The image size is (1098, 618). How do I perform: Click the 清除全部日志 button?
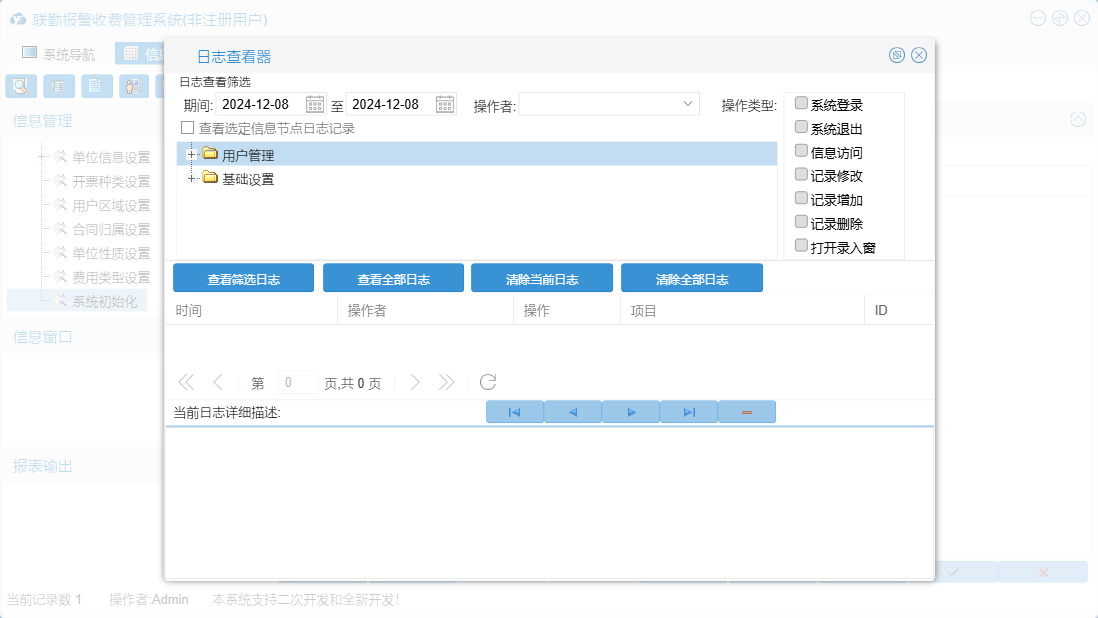(691, 279)
